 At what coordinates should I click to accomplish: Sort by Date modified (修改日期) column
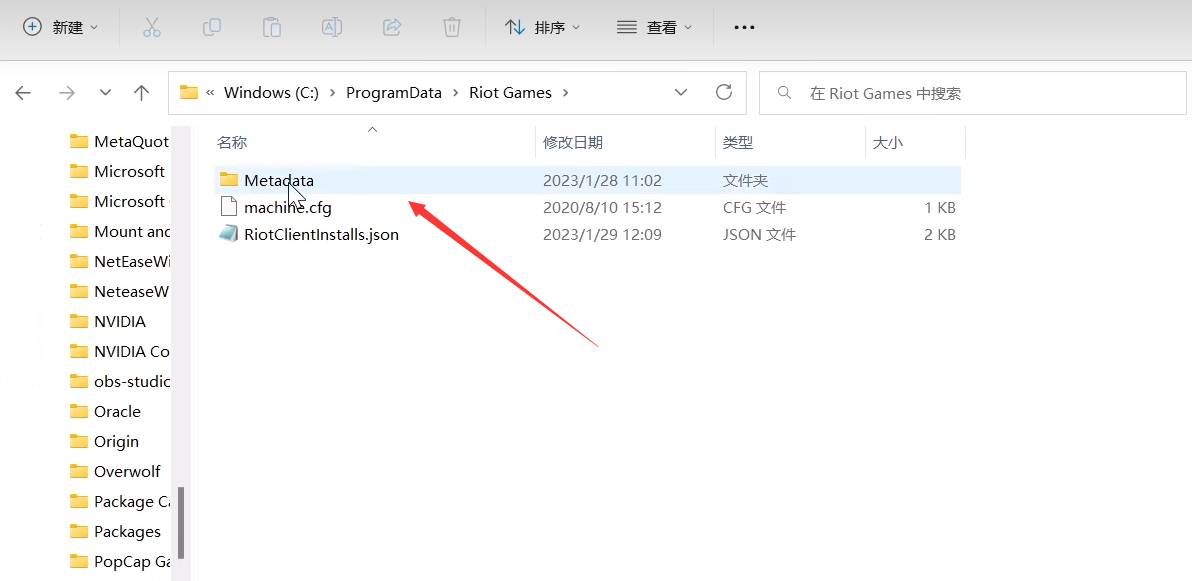click(x=572, y=142)
